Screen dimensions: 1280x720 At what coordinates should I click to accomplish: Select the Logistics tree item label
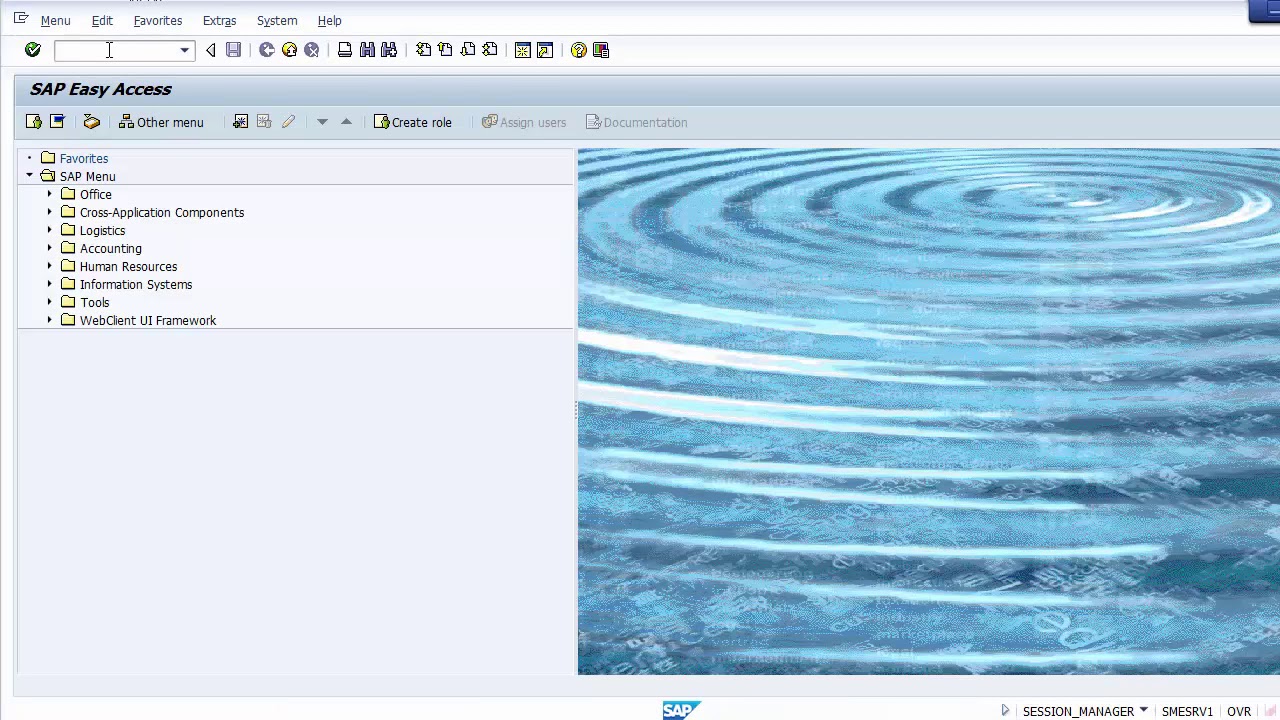pos(102,230)
